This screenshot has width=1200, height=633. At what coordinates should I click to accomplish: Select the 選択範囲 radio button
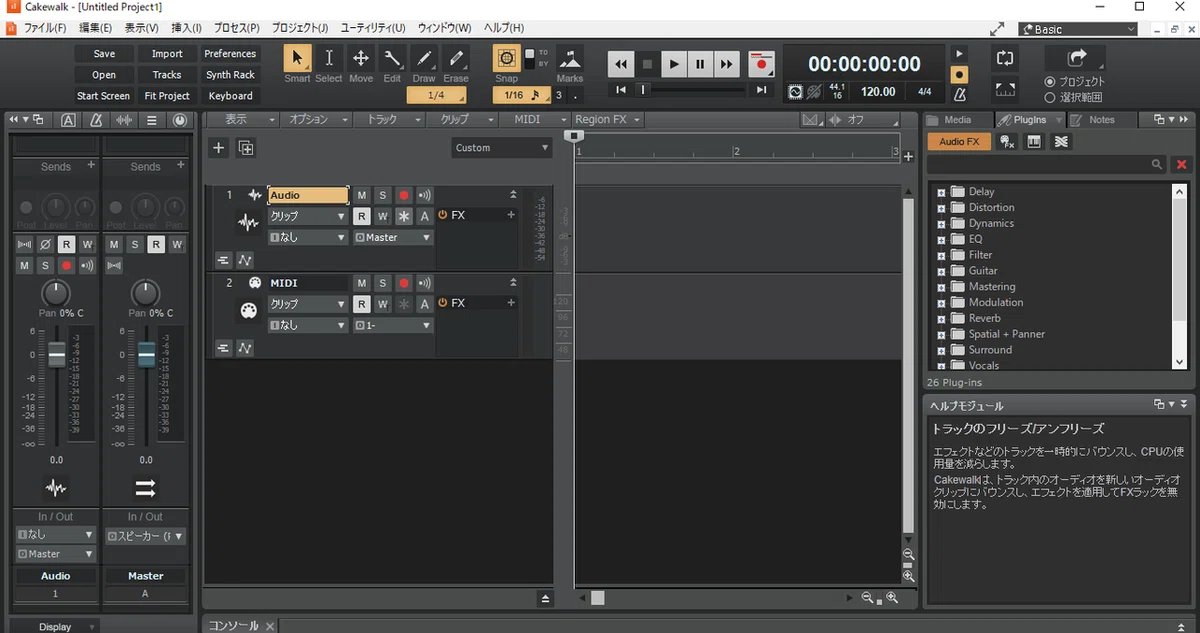(x=1050, y=97)
